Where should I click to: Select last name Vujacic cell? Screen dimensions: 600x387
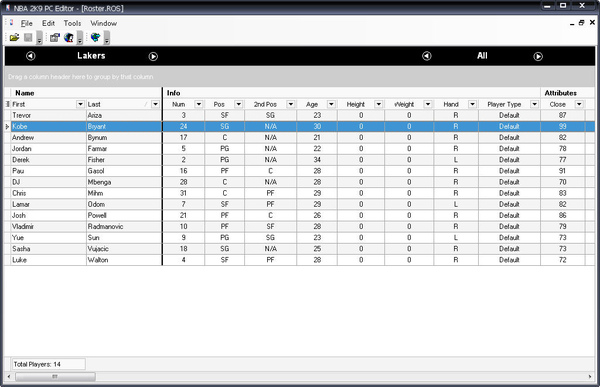pyautogui.click(x=124, y=248)
